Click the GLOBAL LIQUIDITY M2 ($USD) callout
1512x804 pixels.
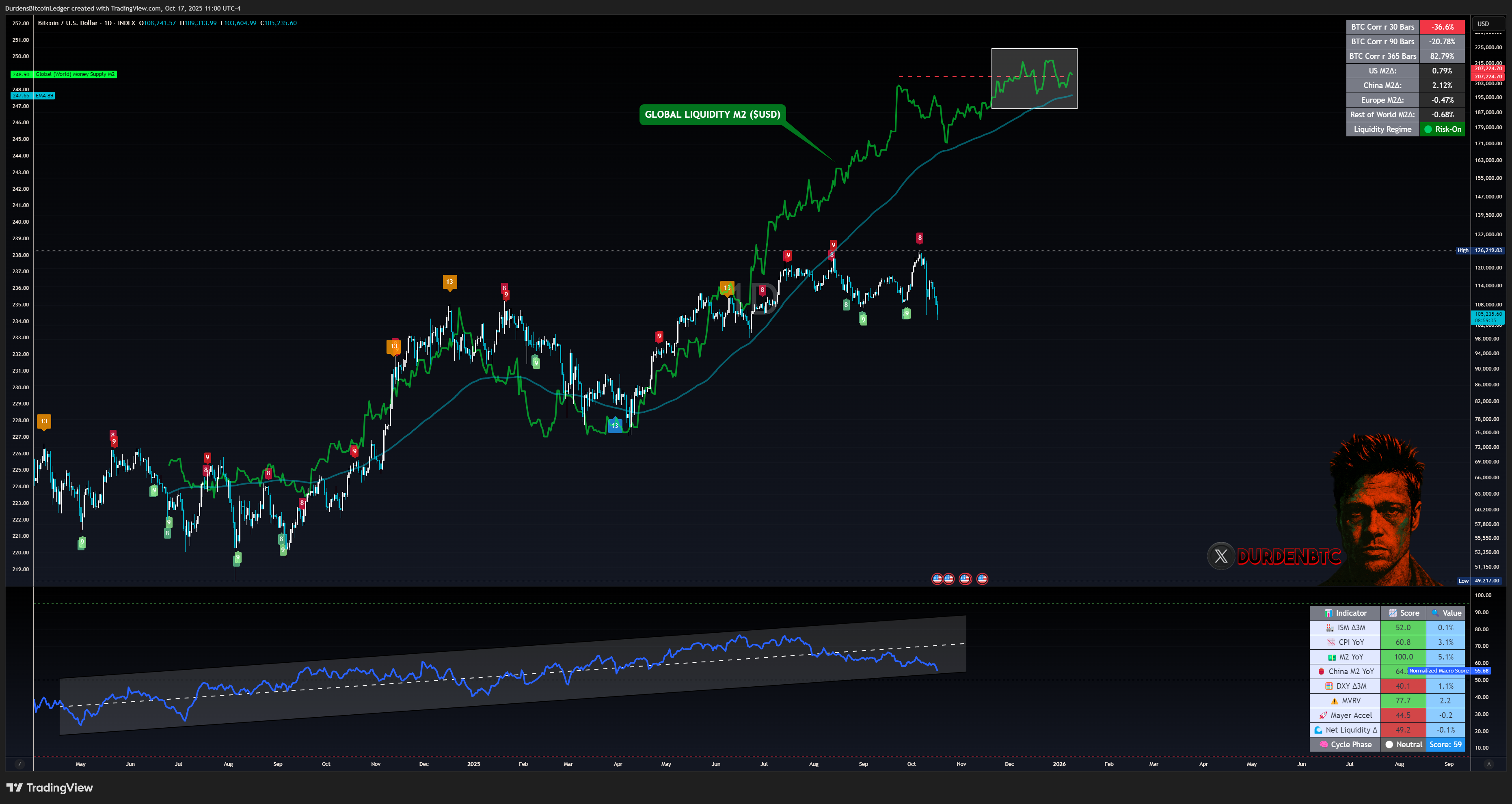click(712, 114)
